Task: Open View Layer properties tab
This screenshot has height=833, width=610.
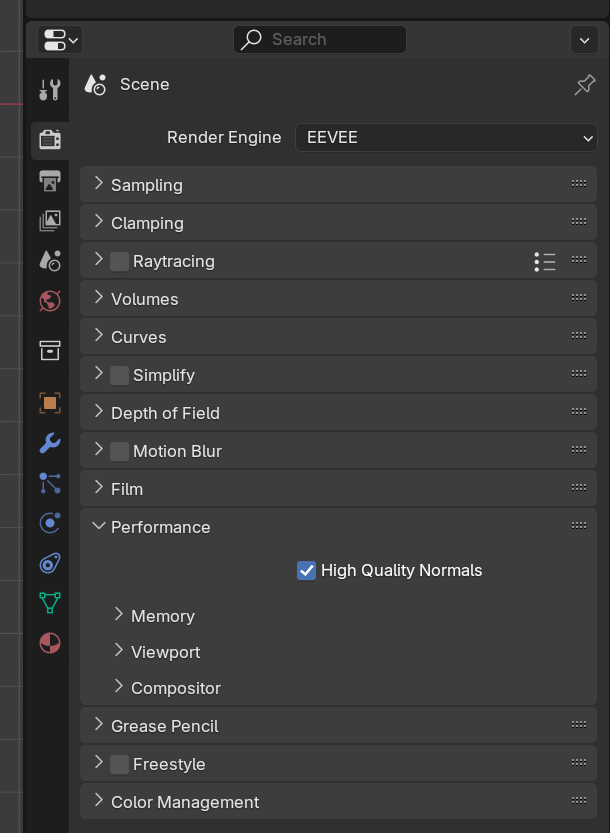Action: 50,220
